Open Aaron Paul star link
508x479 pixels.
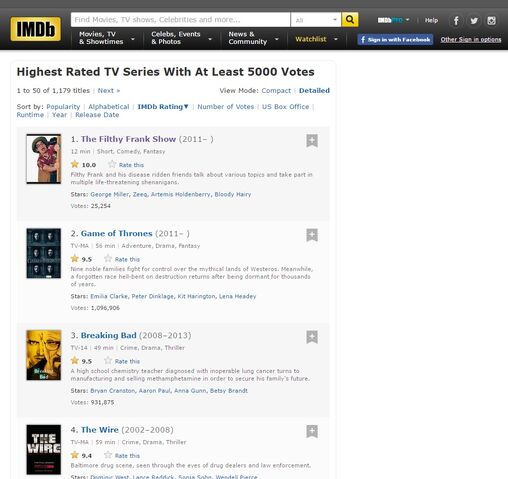pyautogui.click(x=154, y=391)
